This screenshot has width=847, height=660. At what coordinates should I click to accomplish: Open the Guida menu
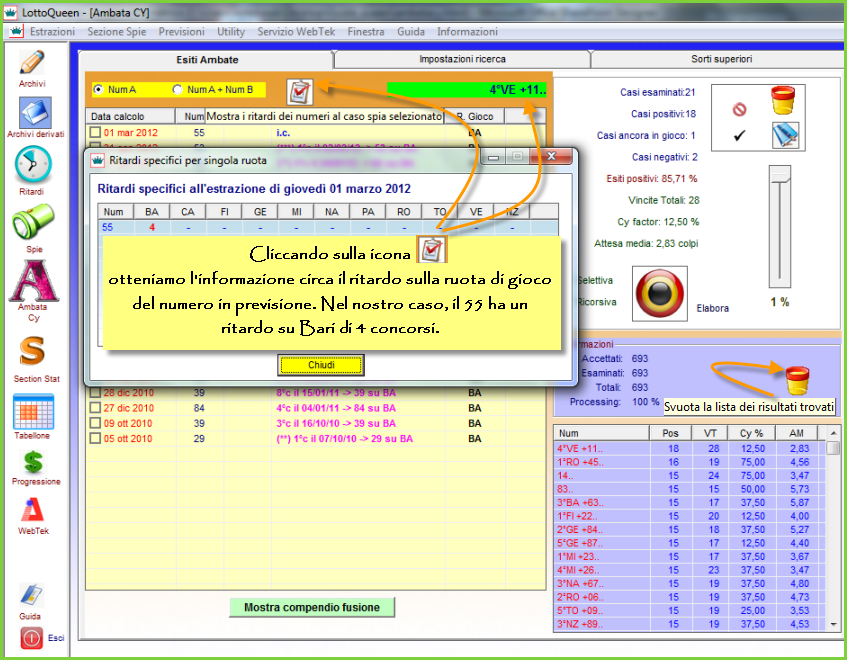(x=411, y=32)
